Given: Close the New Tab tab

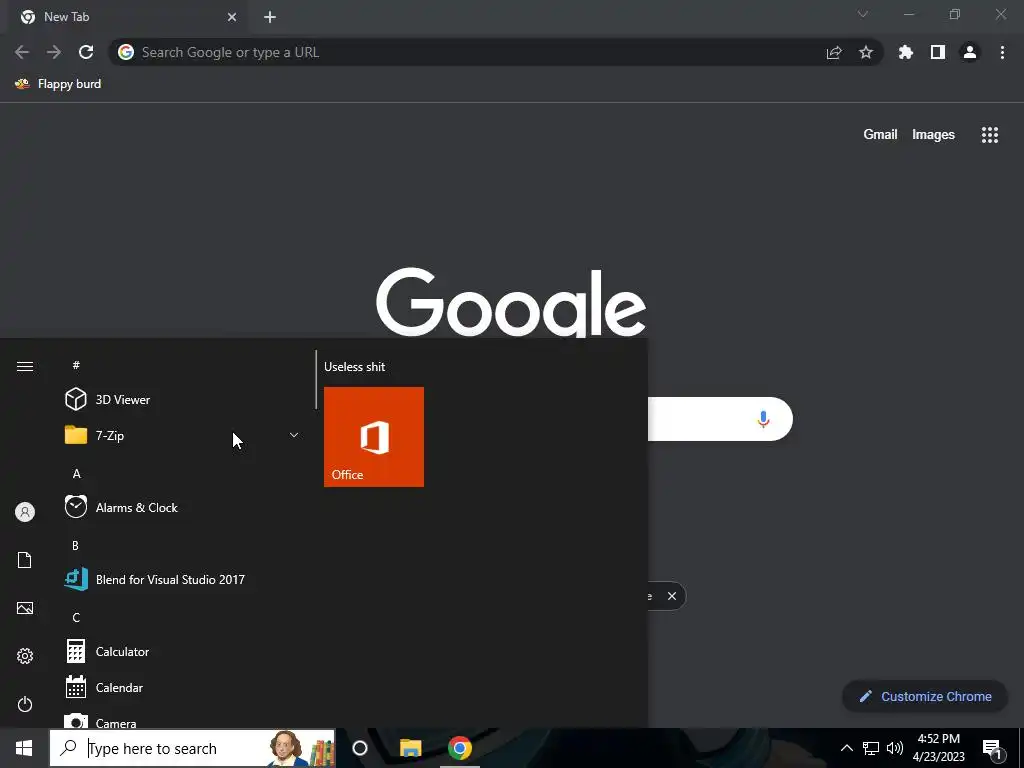Looking at the screenshot, I should point(232,17).
